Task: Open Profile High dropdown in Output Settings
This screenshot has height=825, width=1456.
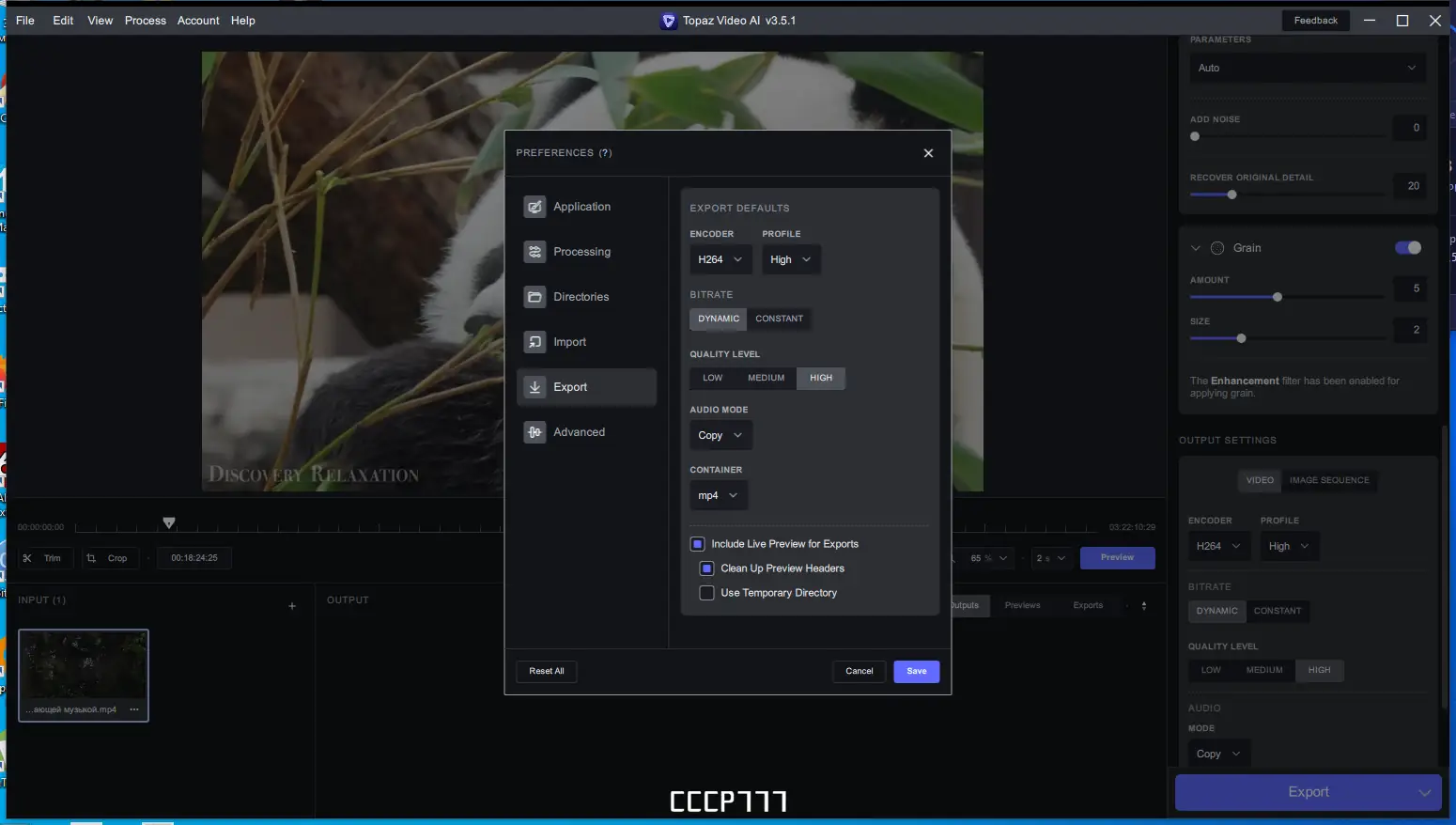Action: tap(1290, 546)
